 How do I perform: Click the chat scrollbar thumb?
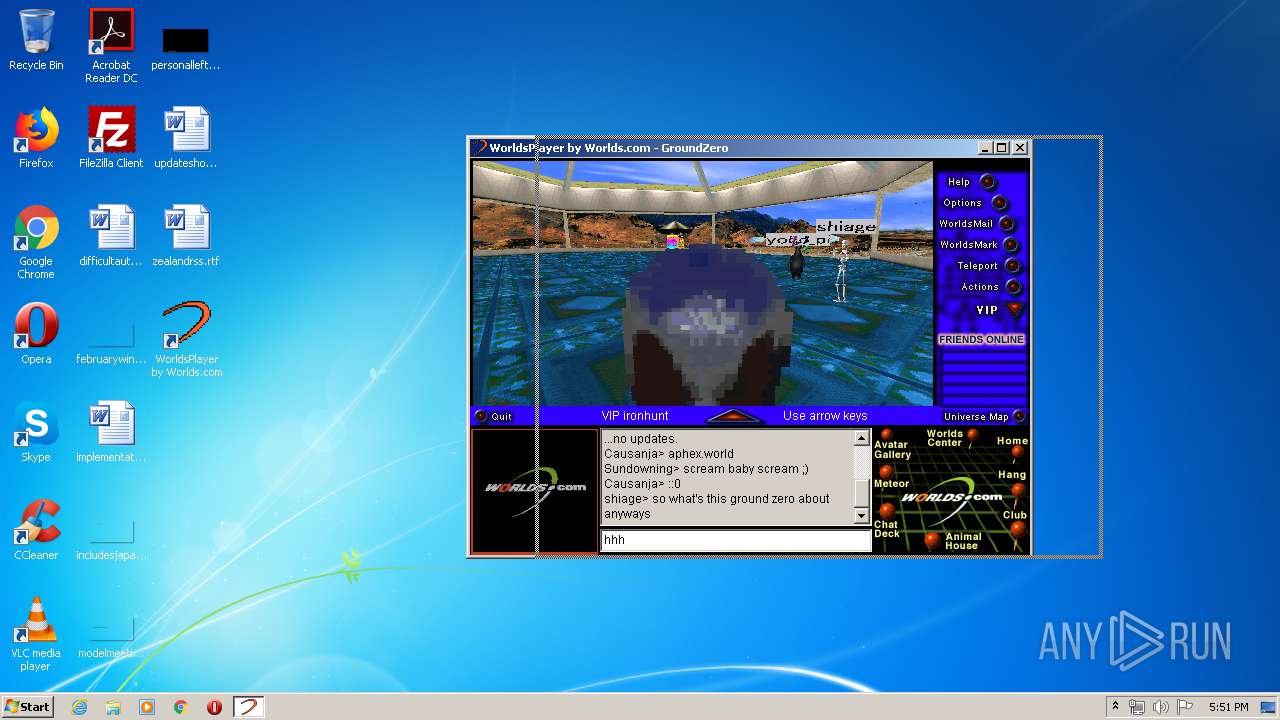pyautogui.click(x=862, y=493)
